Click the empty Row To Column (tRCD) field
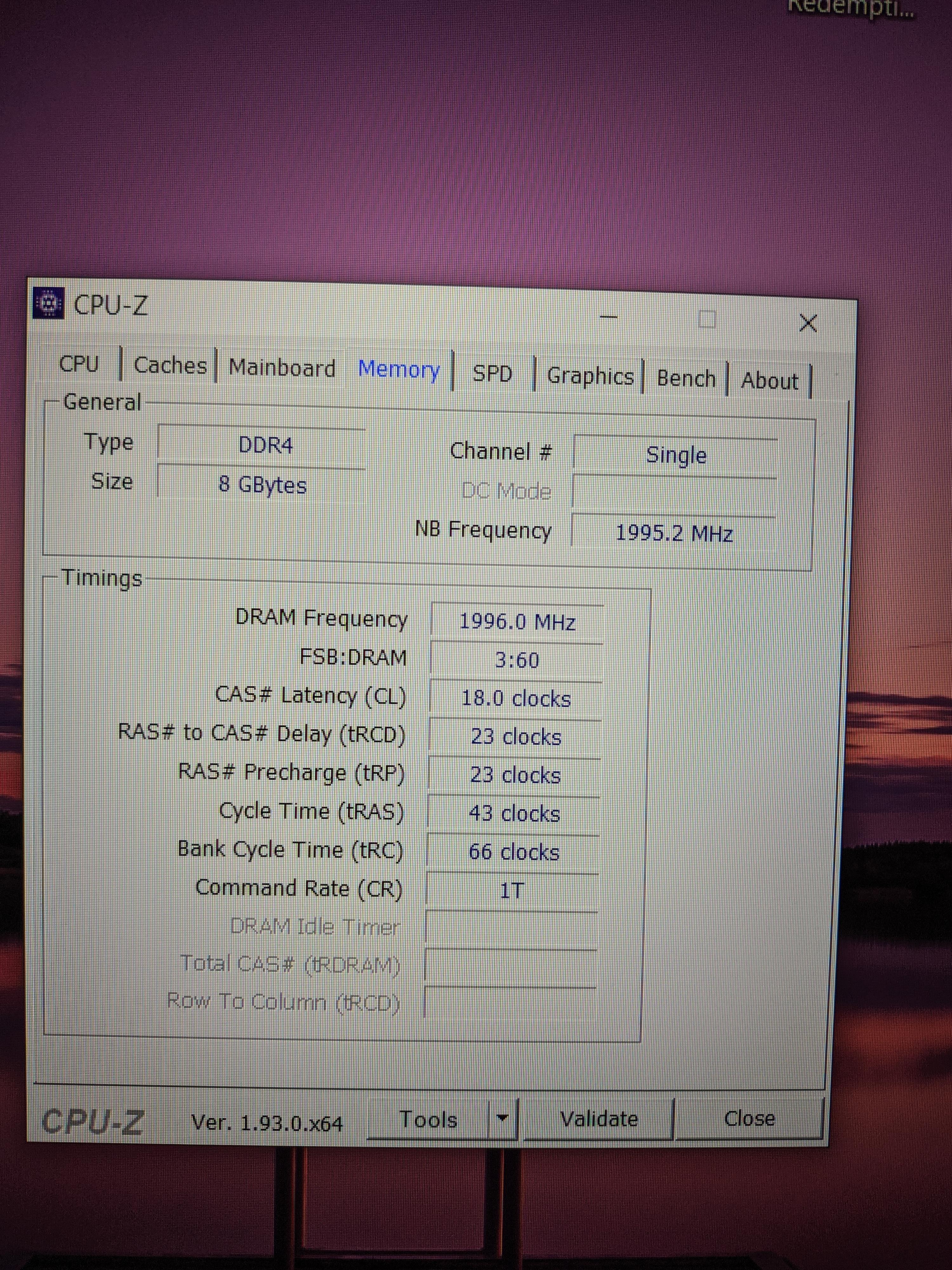952x1270 pixels. tap(510, 1004)
